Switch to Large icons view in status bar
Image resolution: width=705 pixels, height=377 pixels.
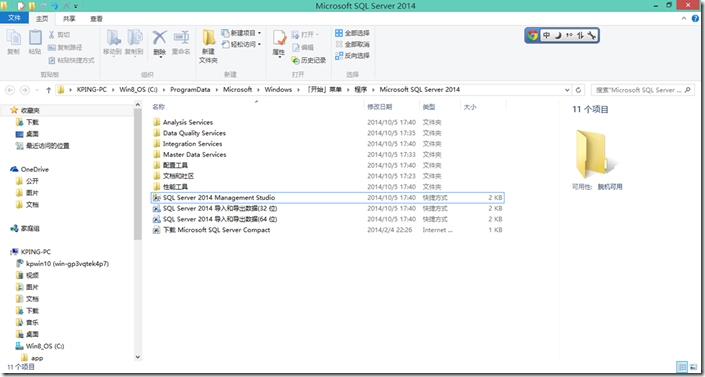[692, 367]
